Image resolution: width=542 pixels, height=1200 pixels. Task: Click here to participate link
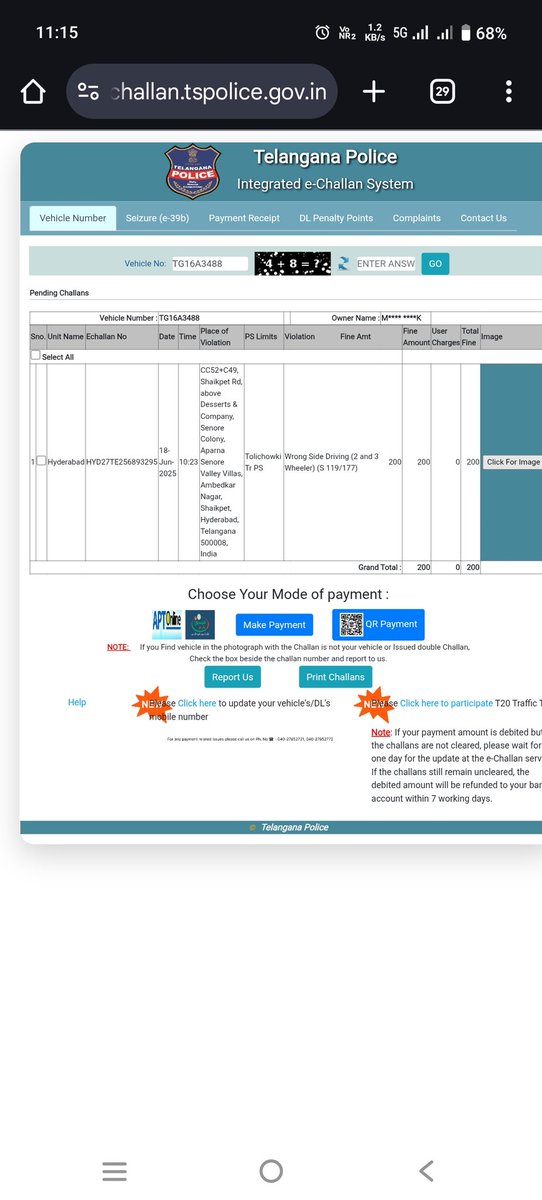point(446,704)
